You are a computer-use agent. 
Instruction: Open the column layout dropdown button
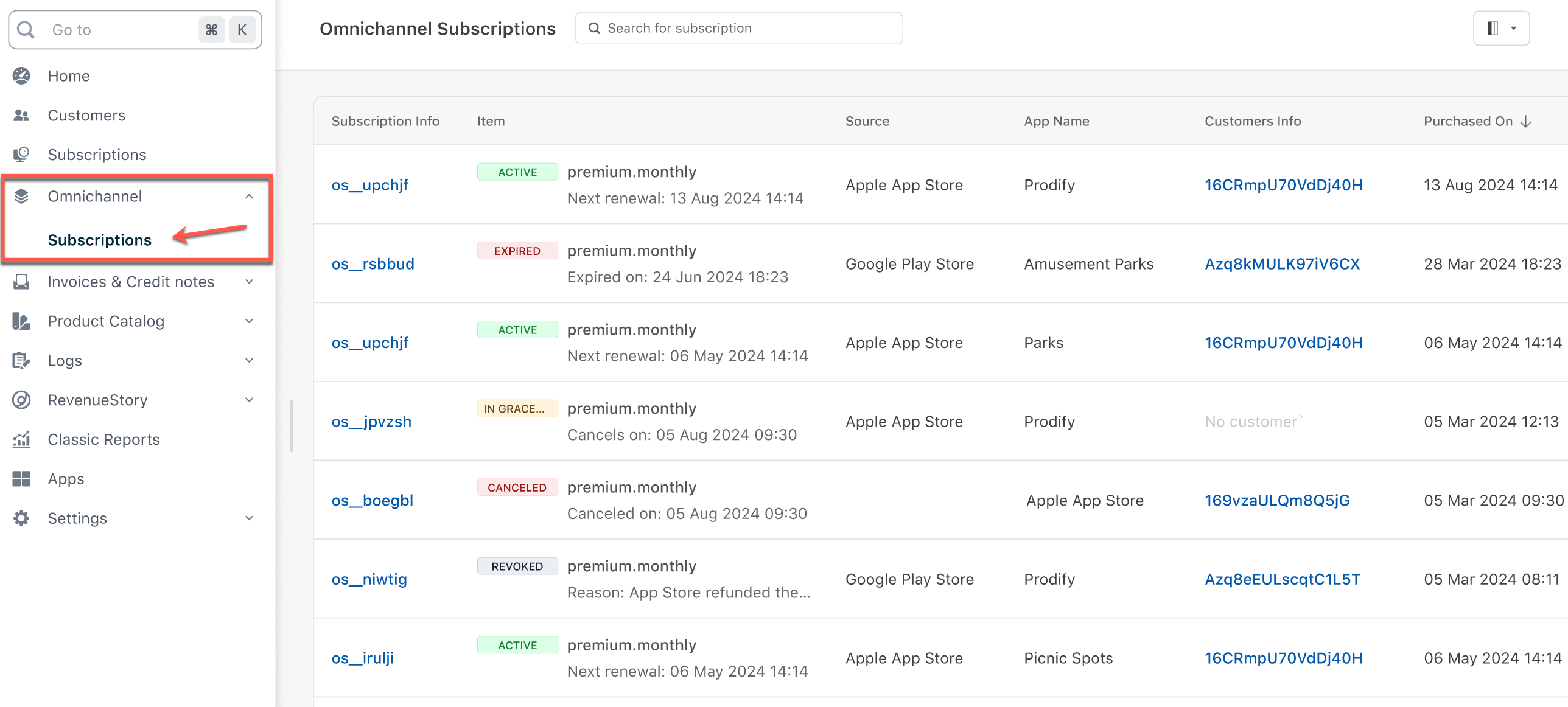click(1500, 29)
